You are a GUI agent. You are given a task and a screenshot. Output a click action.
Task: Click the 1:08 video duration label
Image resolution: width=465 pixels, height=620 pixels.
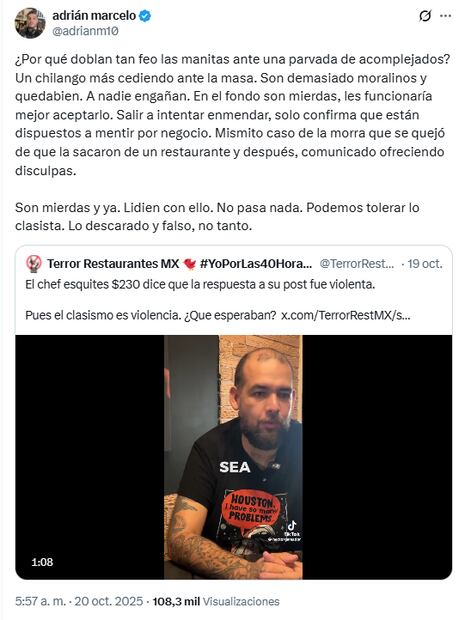point(42,562)
